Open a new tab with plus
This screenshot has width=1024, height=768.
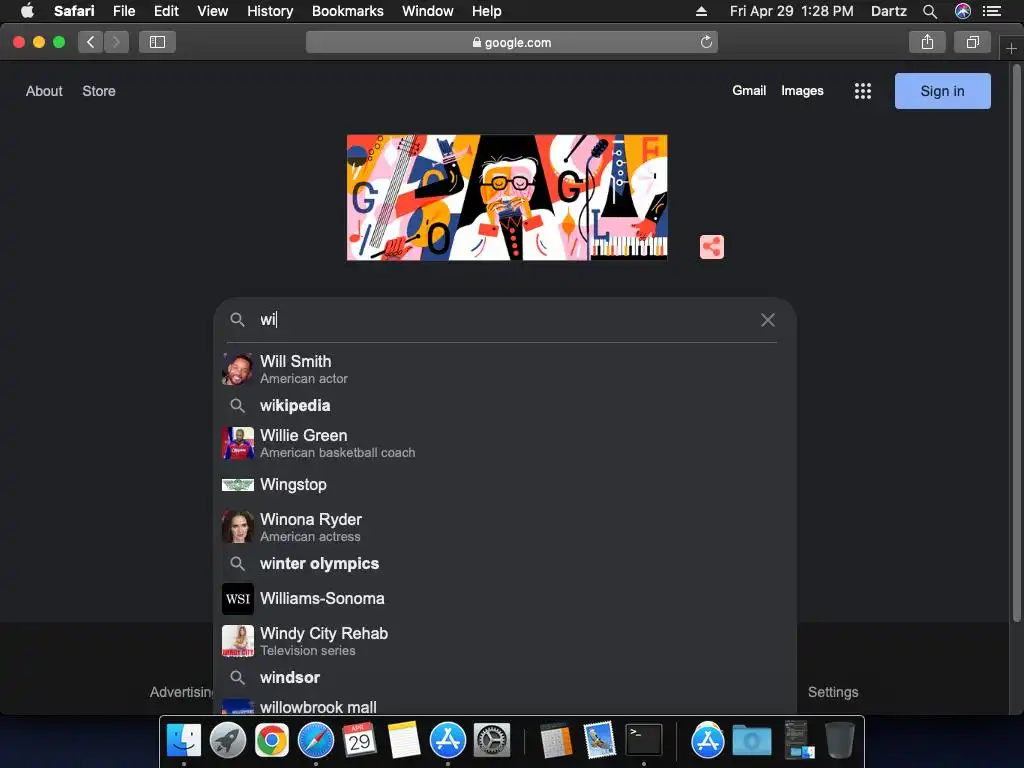pos(1011,49)
